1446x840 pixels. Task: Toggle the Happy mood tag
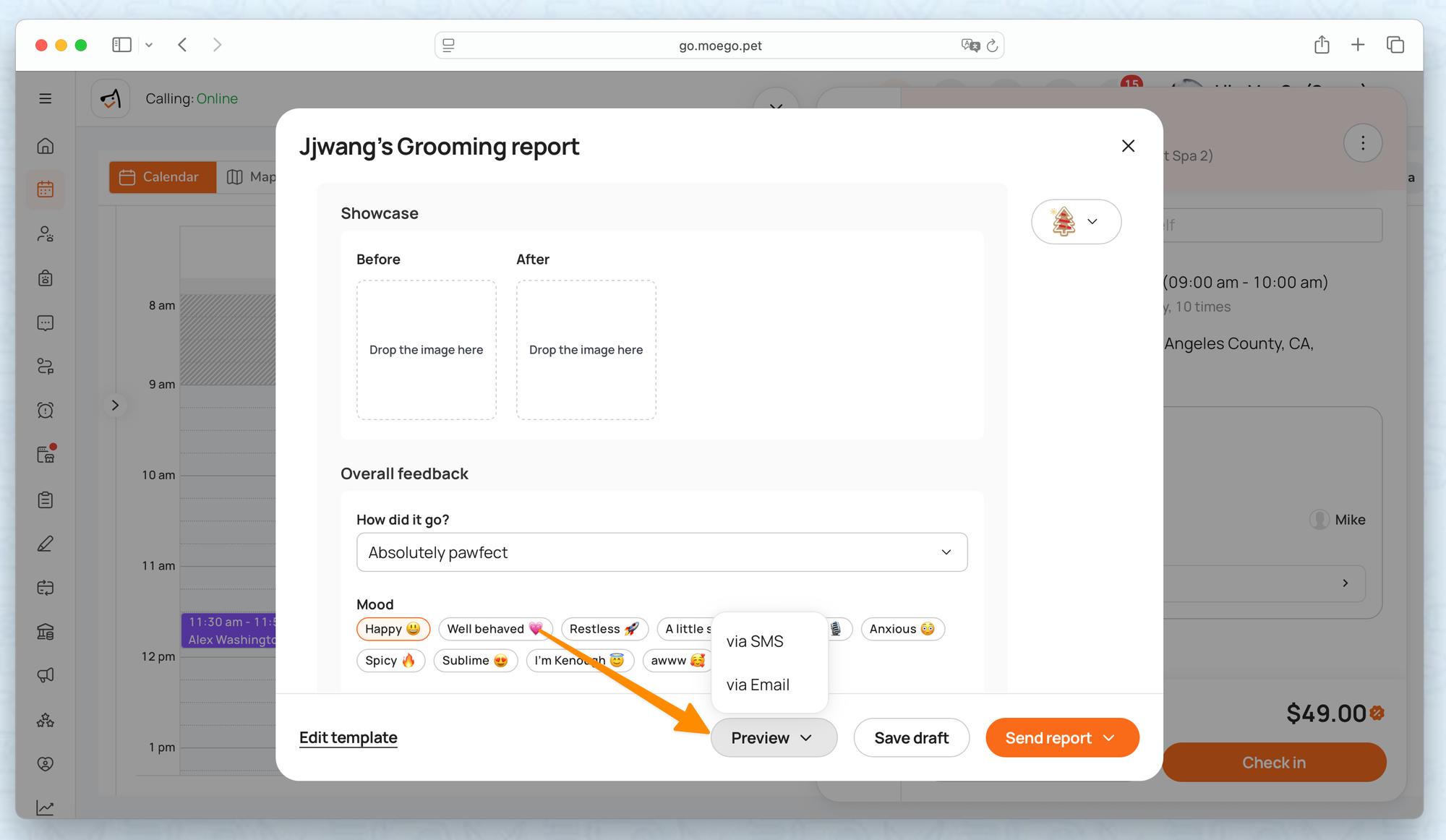pyautogui.click(x=393, y=629)
